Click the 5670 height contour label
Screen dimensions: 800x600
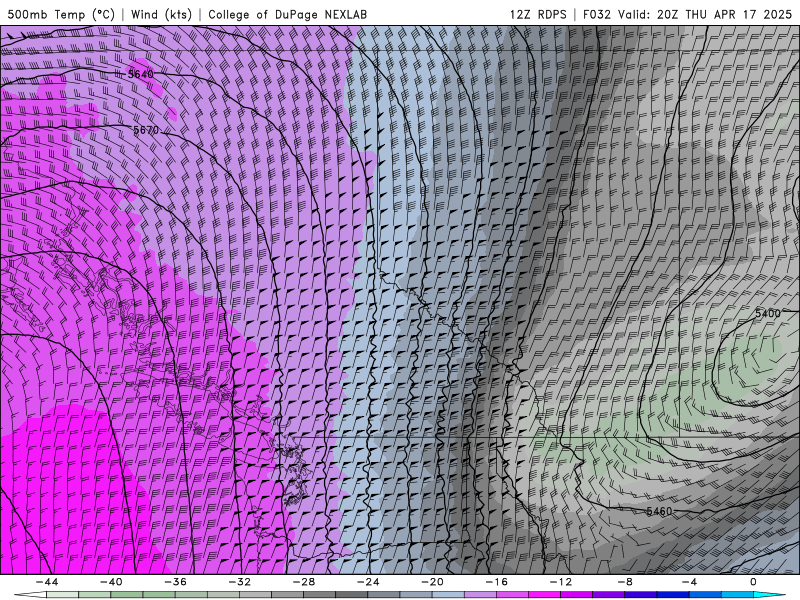(146, 130)
